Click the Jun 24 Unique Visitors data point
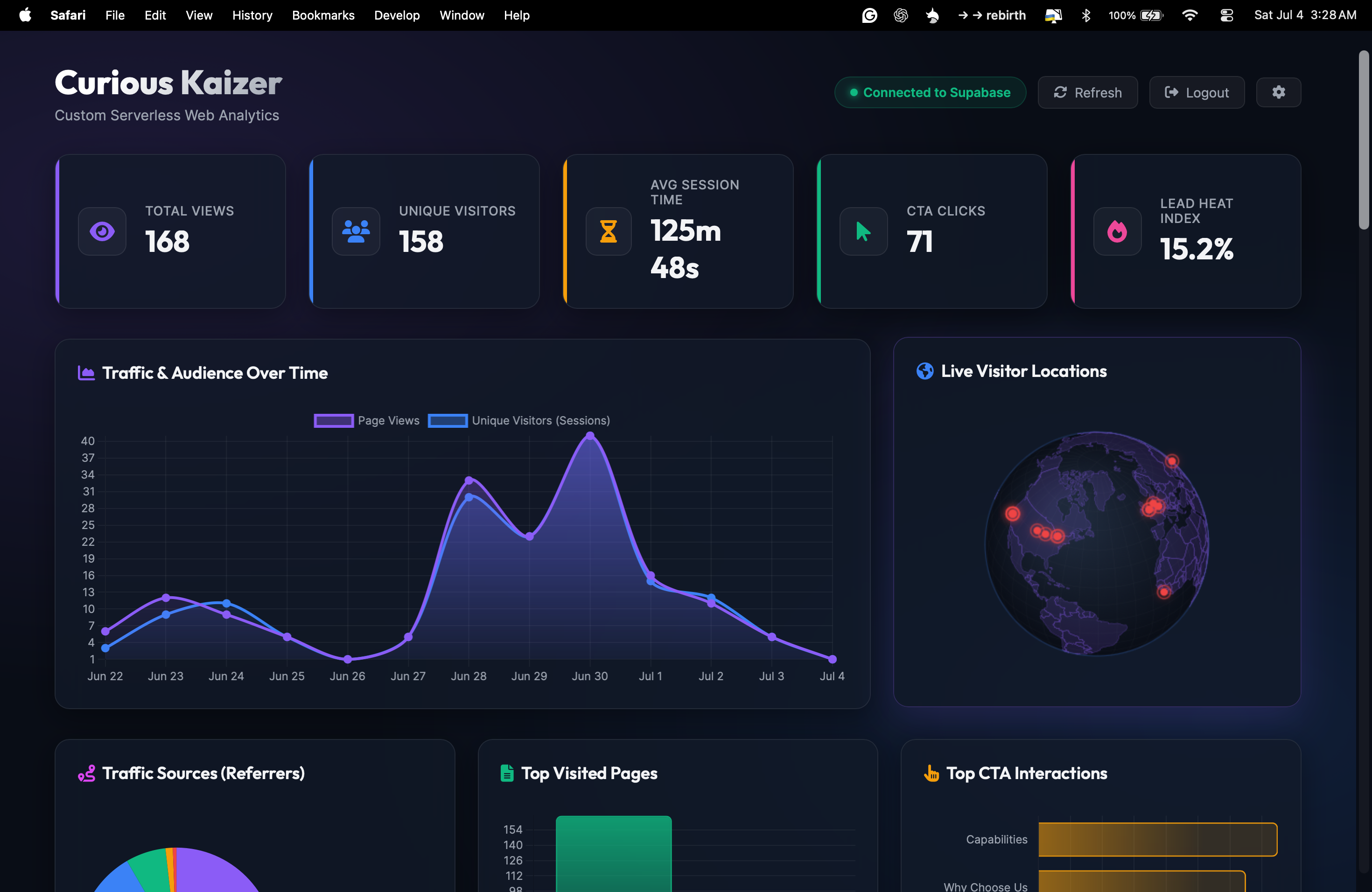1372x892 pixels. click(226, 603)
